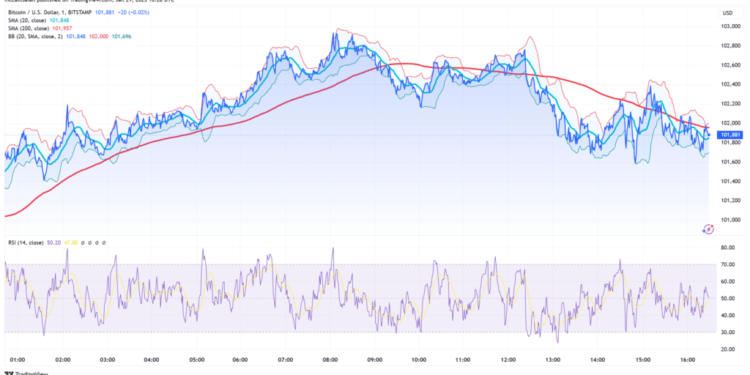750x375 pixels.
Task: Click the 15:00 time axis label
Action: (x=642, y=359)
